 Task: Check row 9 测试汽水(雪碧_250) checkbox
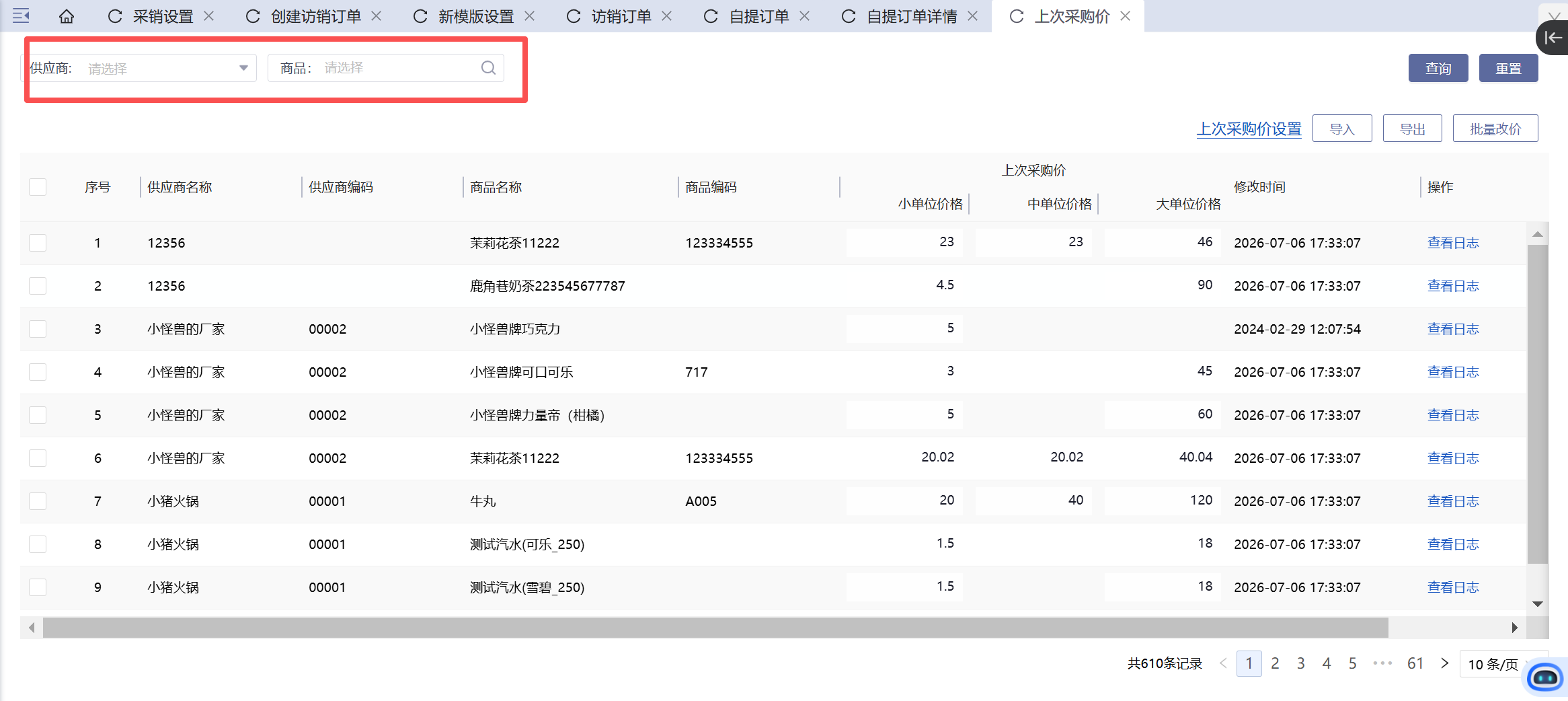point(38,587)
